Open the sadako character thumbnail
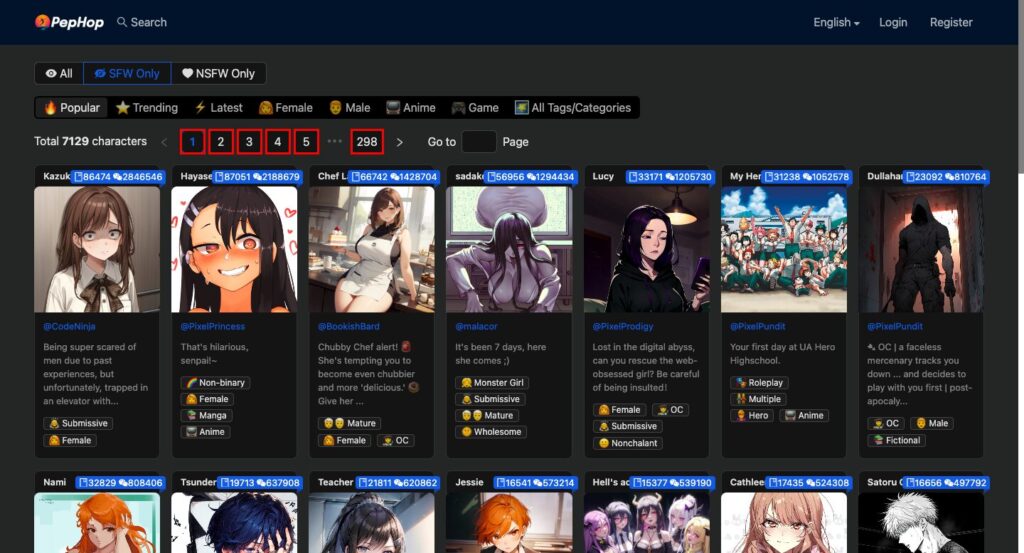 click(x=509, y=249)
